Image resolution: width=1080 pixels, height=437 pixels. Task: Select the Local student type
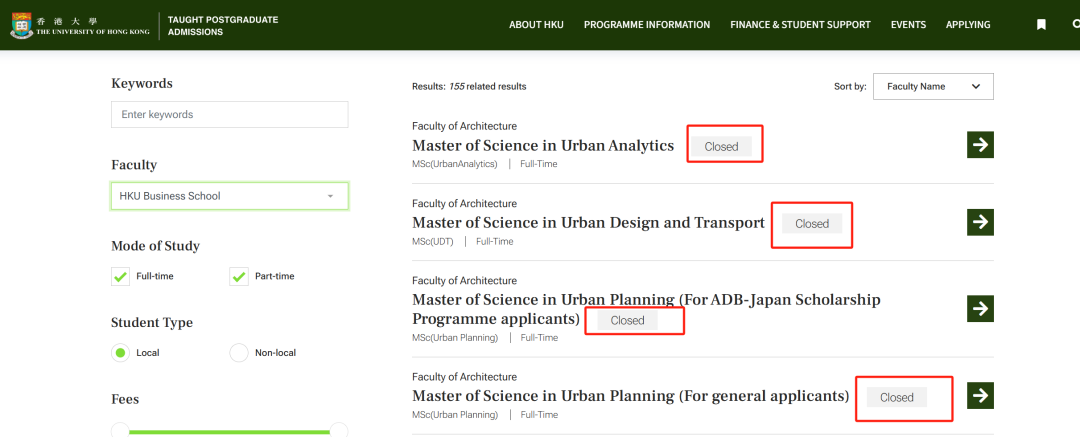pos(121,352)
